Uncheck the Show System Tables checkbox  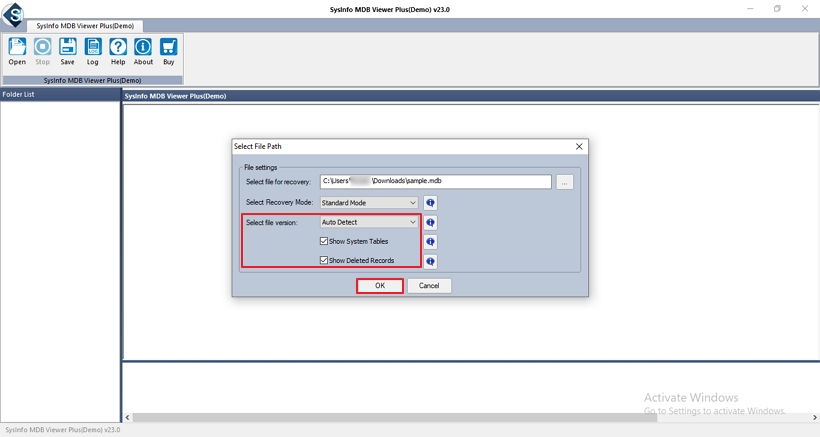(x=324, y=241)
